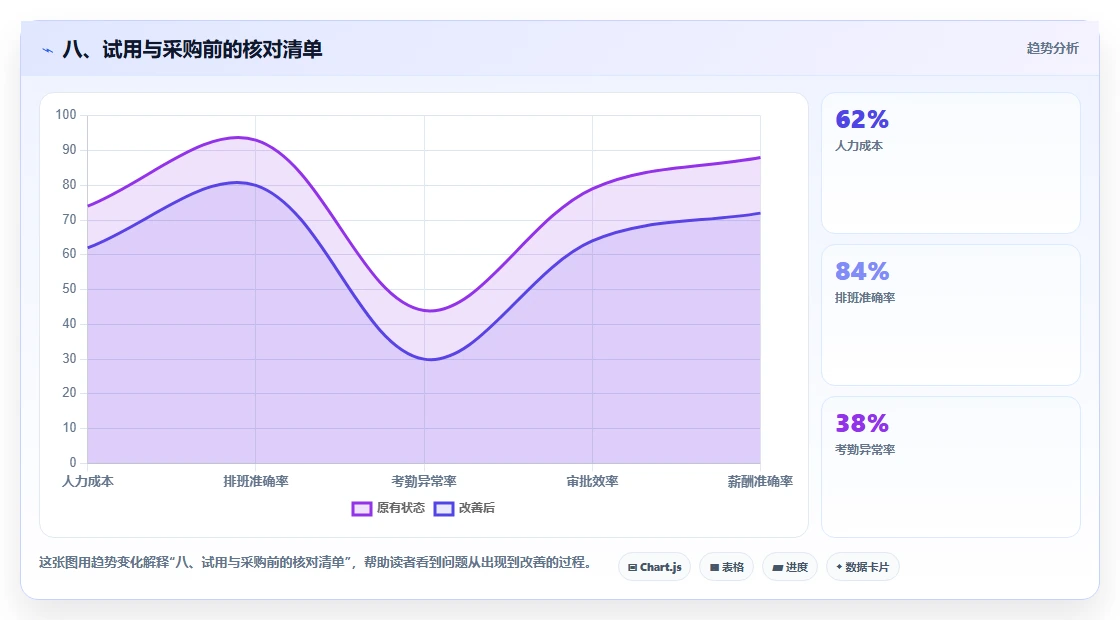
Task: Click the chart description sentence below the chart
Action: (x=315, y=563)
